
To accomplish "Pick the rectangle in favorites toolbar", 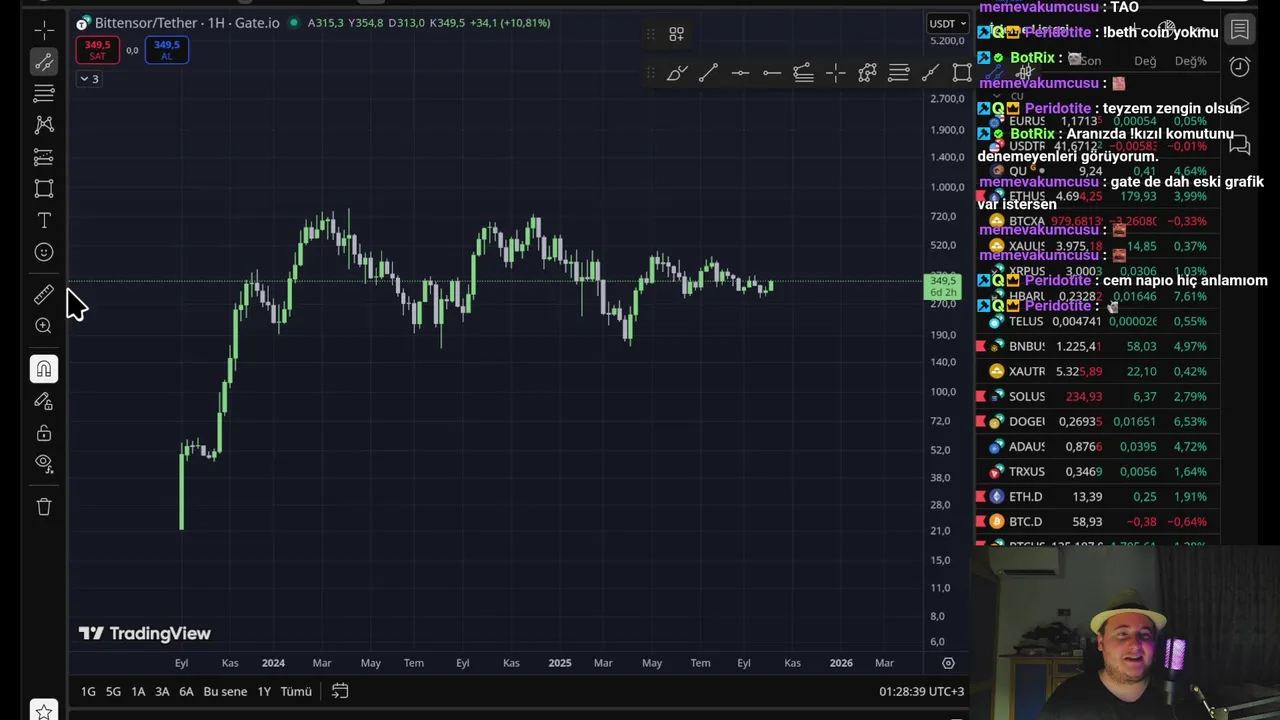I will 962,72.
